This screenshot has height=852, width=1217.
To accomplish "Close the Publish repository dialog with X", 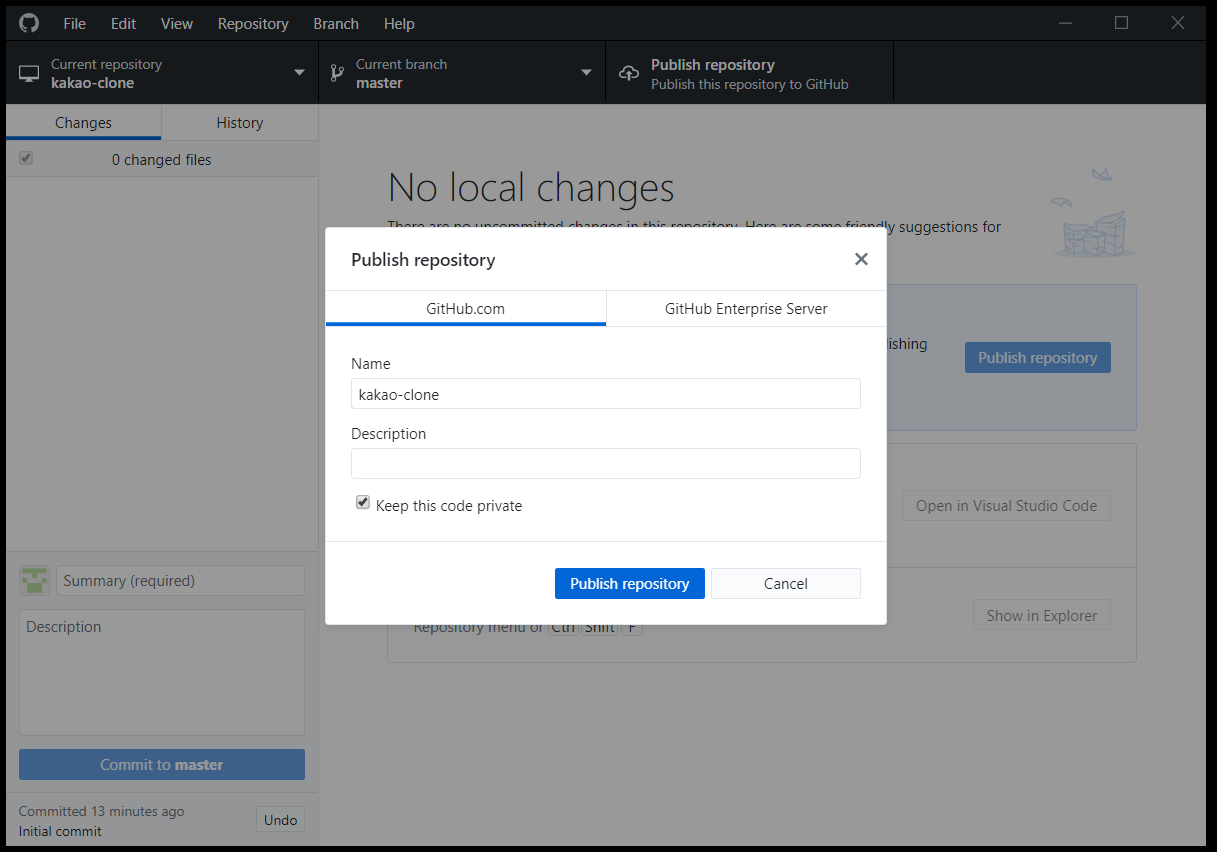I will pyautogui.click(x=861, y=259).
